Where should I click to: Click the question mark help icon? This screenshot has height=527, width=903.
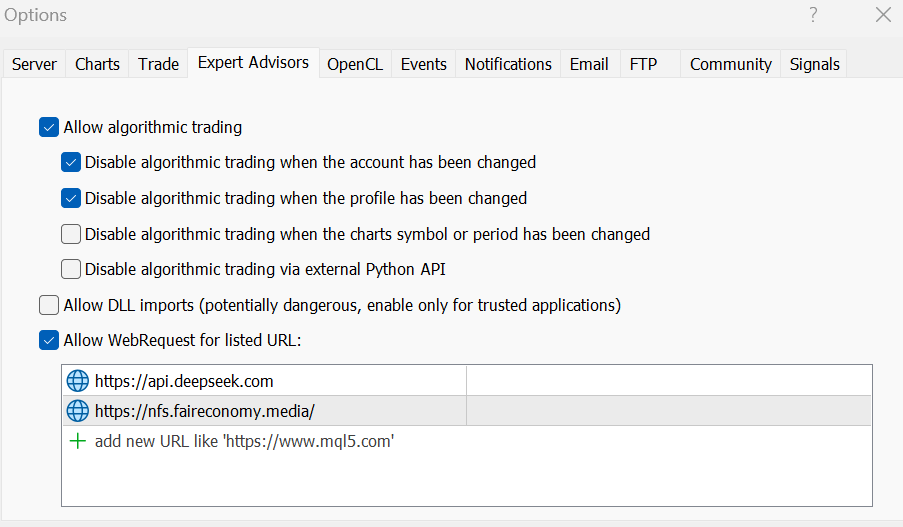click(814, 15)
